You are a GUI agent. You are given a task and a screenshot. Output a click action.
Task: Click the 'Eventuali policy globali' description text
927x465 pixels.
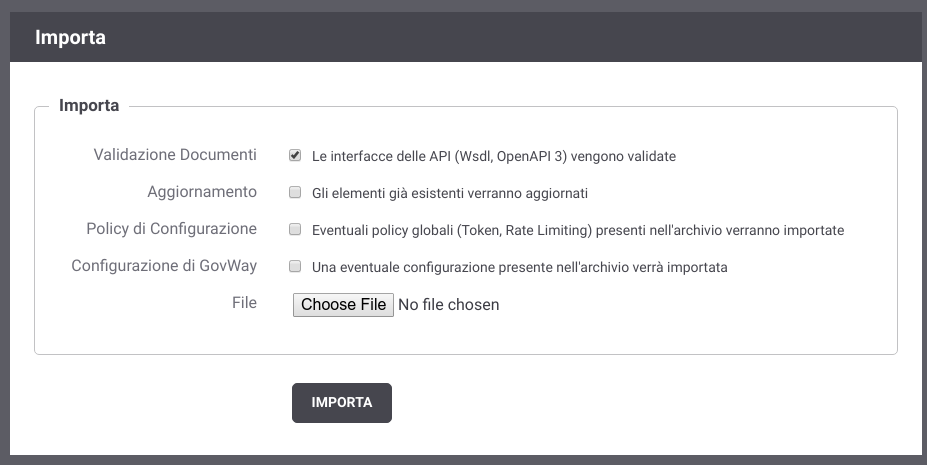point(578,230)
